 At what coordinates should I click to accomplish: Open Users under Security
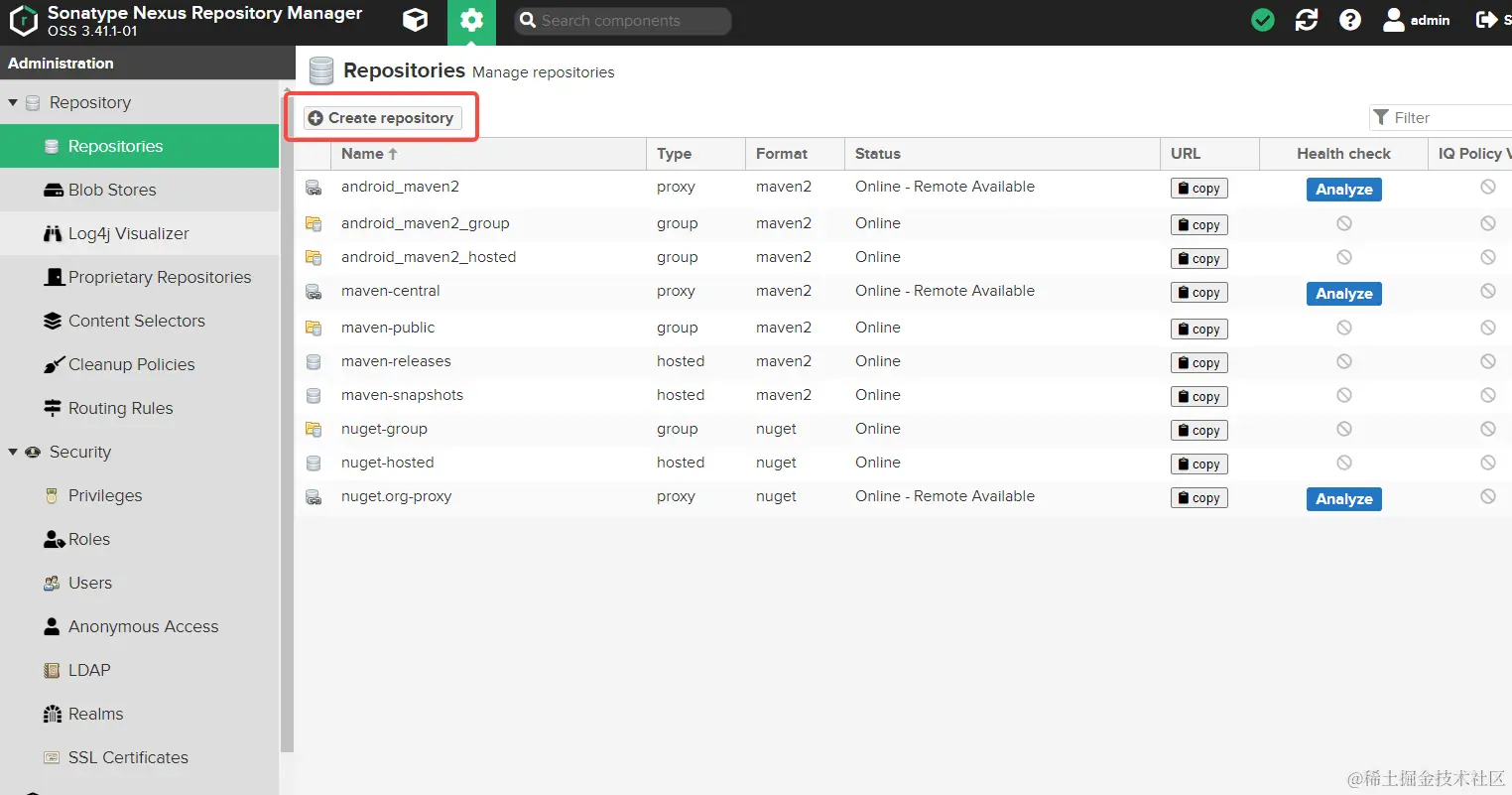coord(139,583)
